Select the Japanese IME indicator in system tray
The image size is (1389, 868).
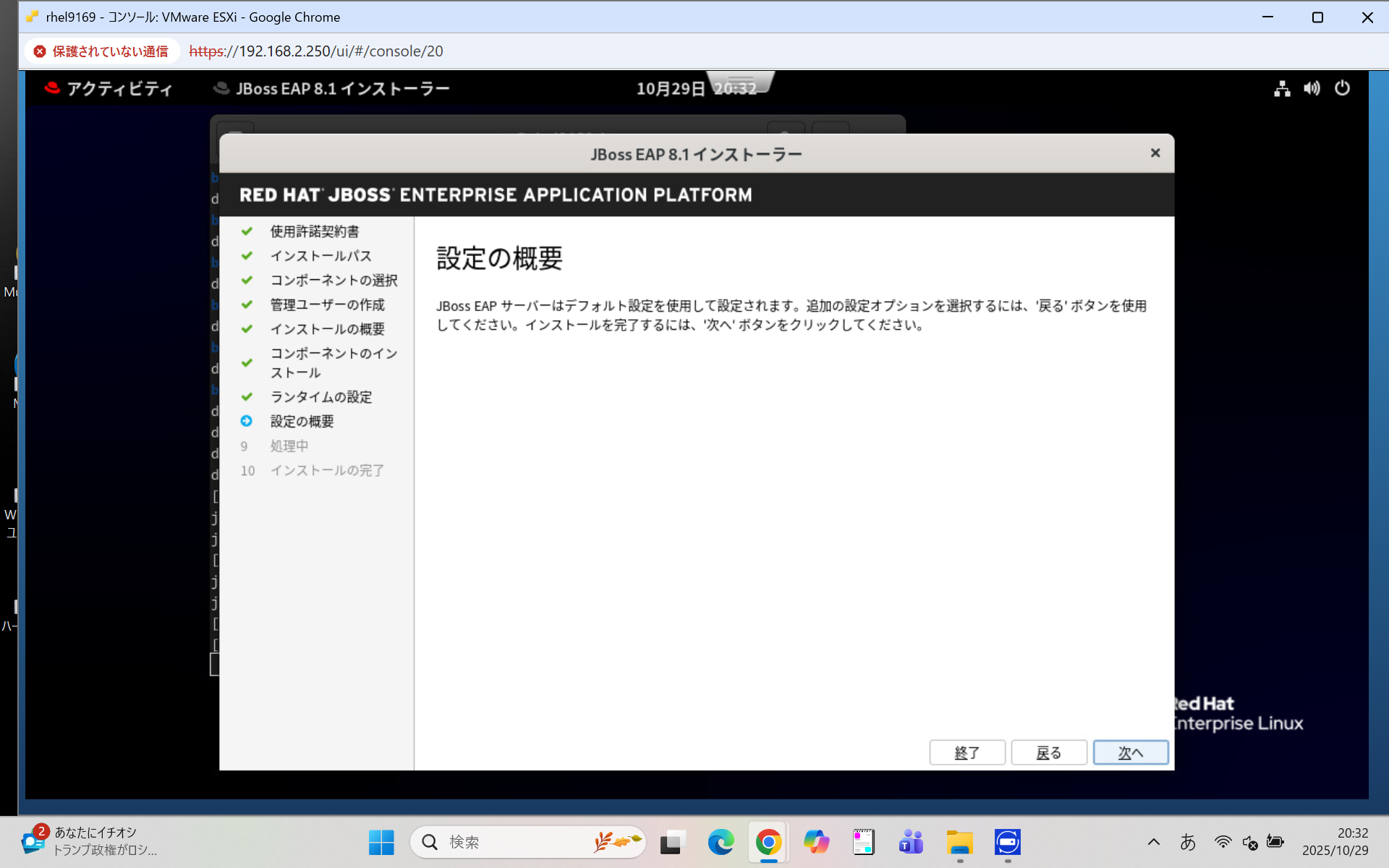coord(1189,842)
